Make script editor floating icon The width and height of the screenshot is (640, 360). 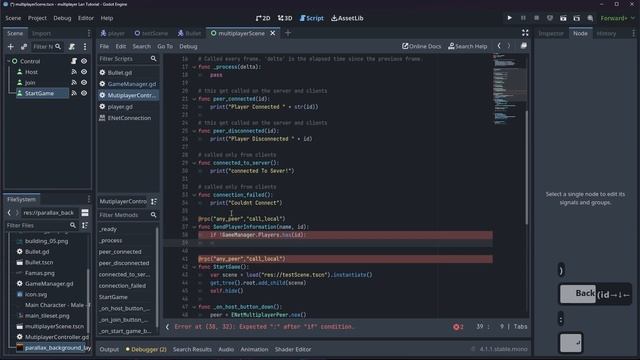(524, 46)
